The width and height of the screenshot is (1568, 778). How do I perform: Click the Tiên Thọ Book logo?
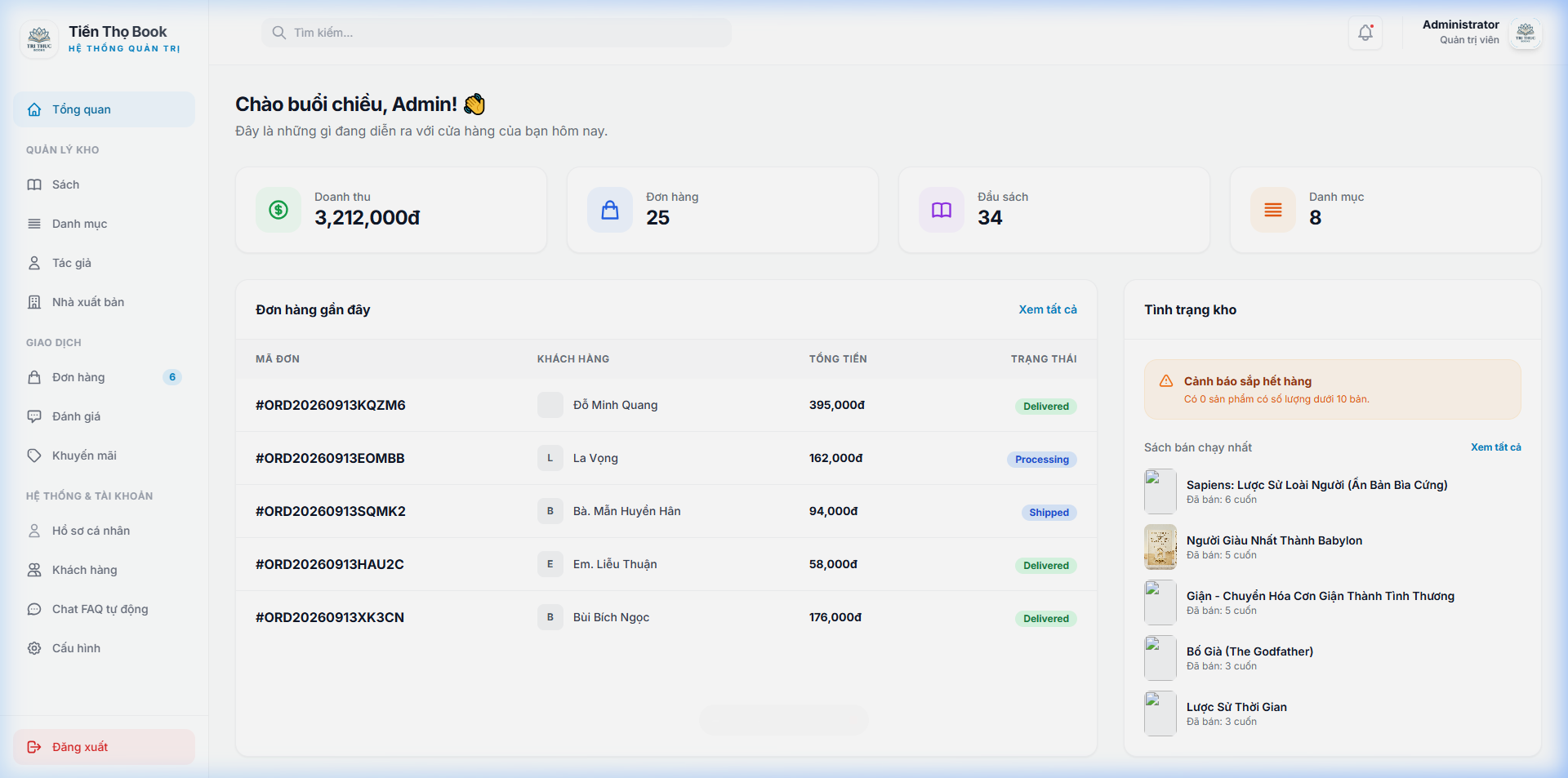tap(39, 39)
